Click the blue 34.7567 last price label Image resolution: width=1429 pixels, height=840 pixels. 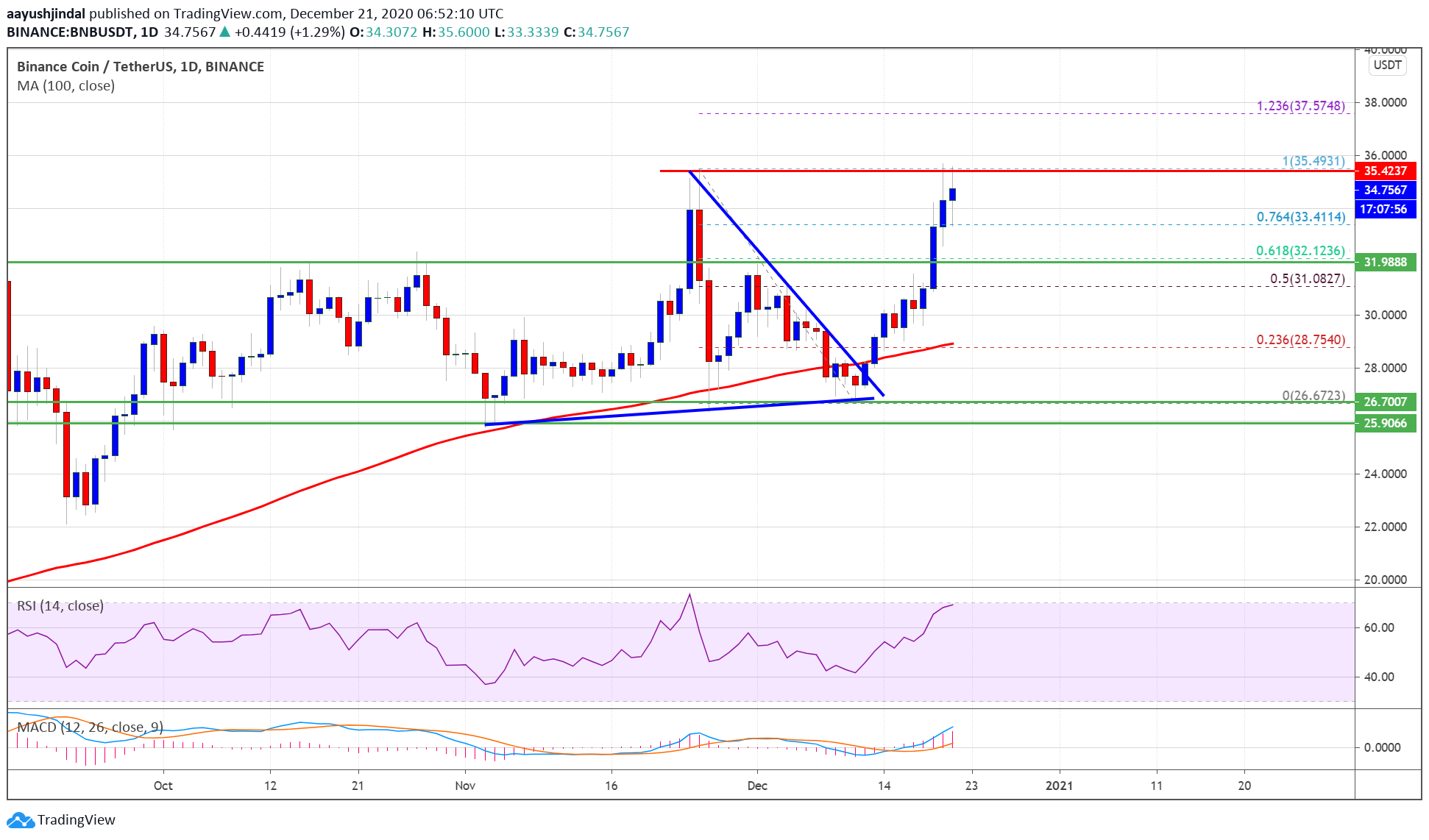(1387, 190)
